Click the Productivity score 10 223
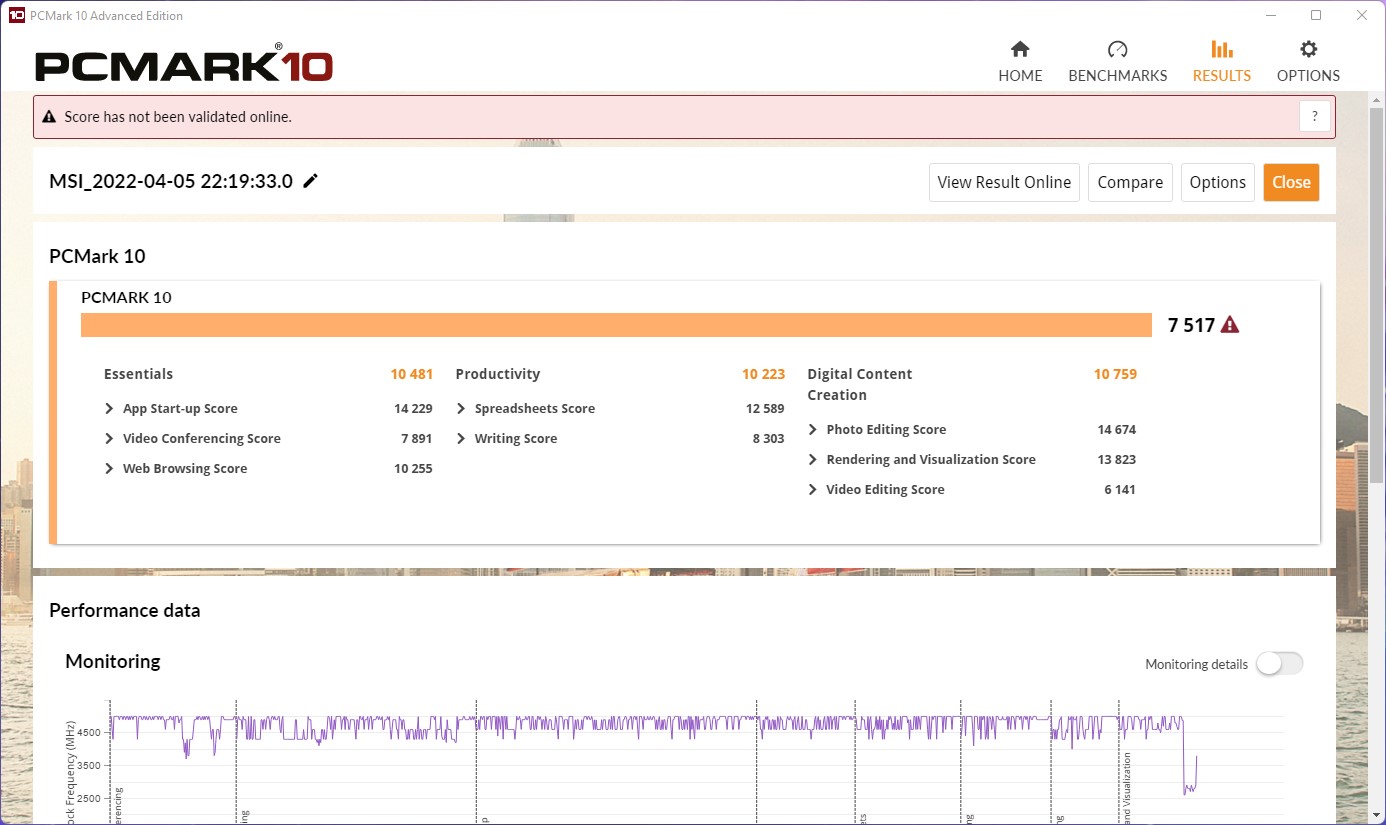The width and height of the screenshot is (1386, 825). coord(763,374)
